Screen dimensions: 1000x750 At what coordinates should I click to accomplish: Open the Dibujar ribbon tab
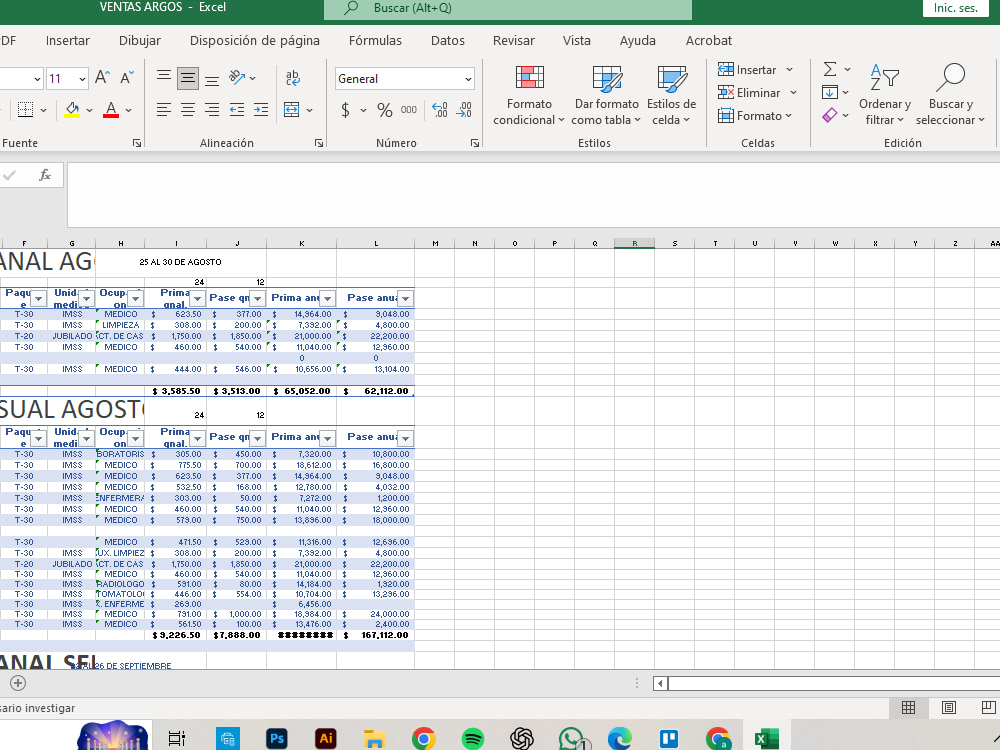140,40
